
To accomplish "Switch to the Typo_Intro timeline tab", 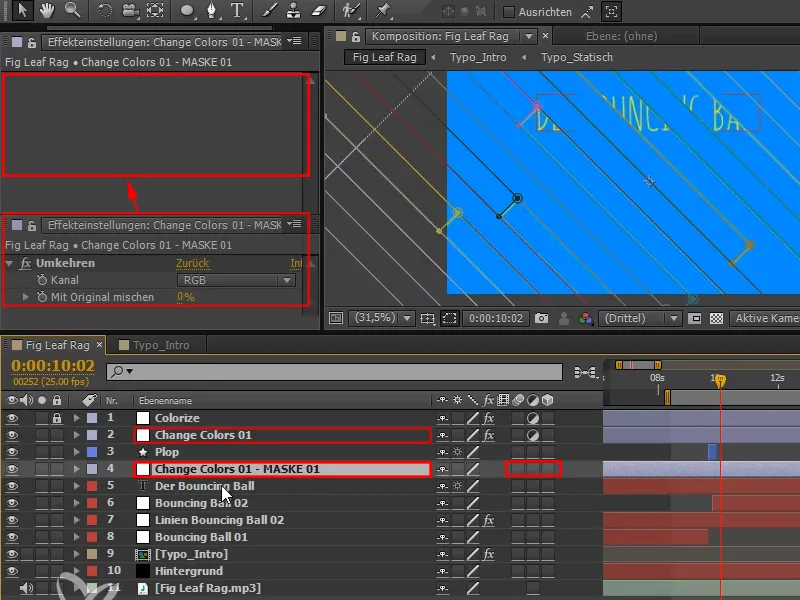I will tap(161, 345).
